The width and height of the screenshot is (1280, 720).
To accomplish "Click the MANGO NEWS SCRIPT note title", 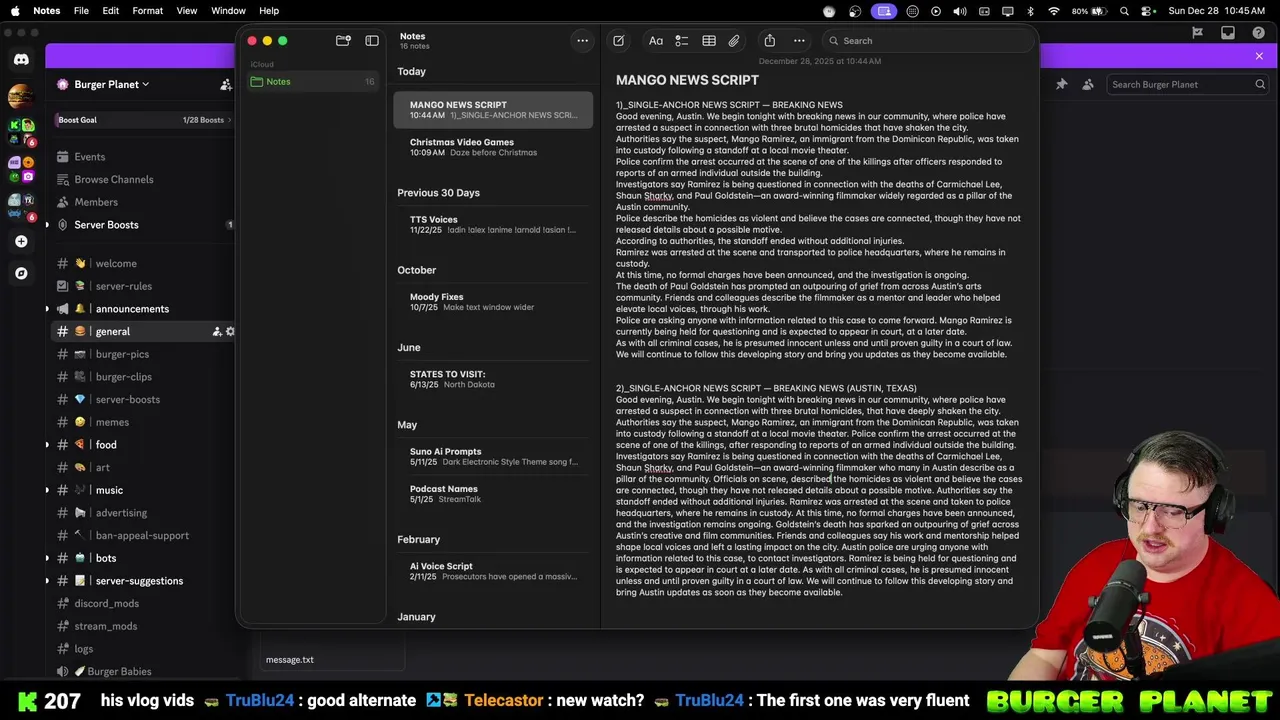I will click(x=687, y=80).
